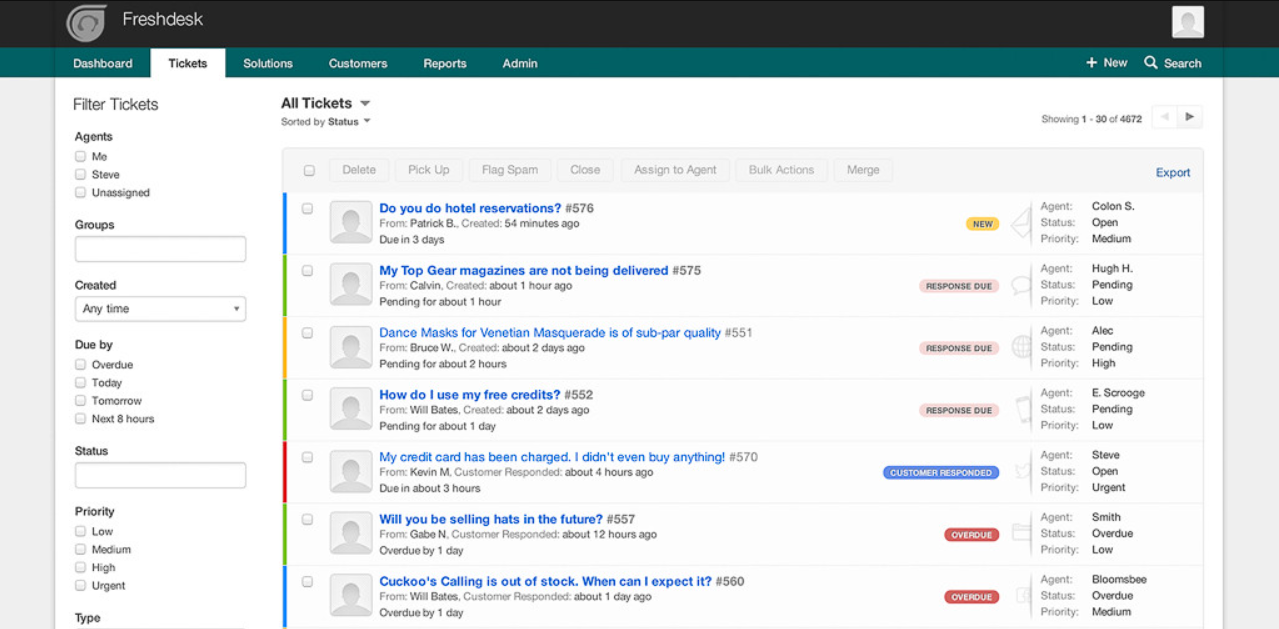Open the Sorted by Status dropdown
This screenshot has width=1279, height=629.
(326, 121)
